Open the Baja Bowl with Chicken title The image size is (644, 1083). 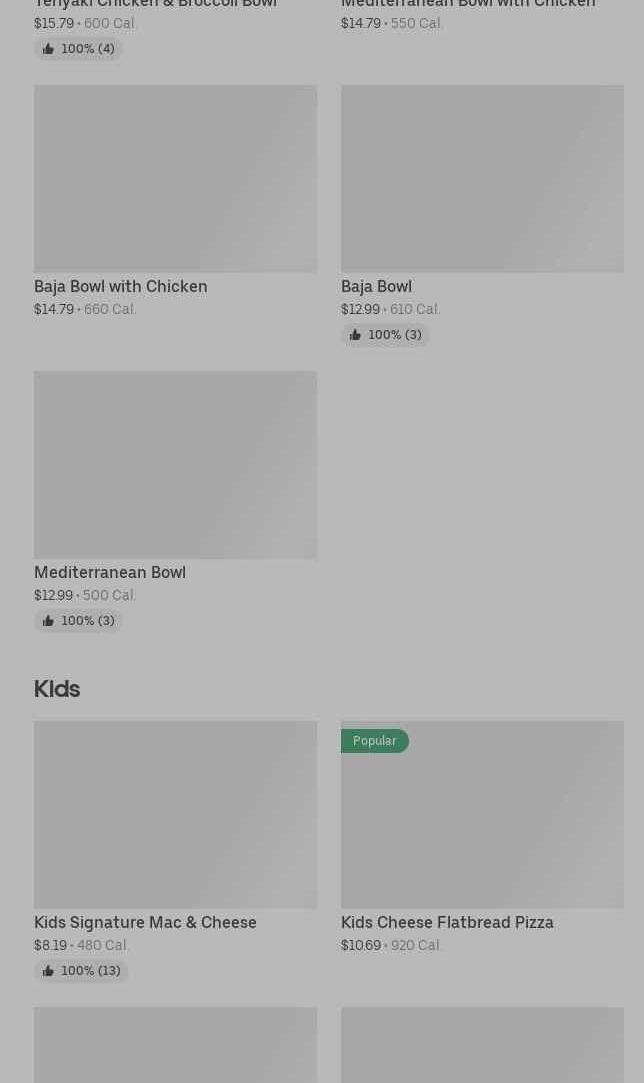tap(121, 286)
